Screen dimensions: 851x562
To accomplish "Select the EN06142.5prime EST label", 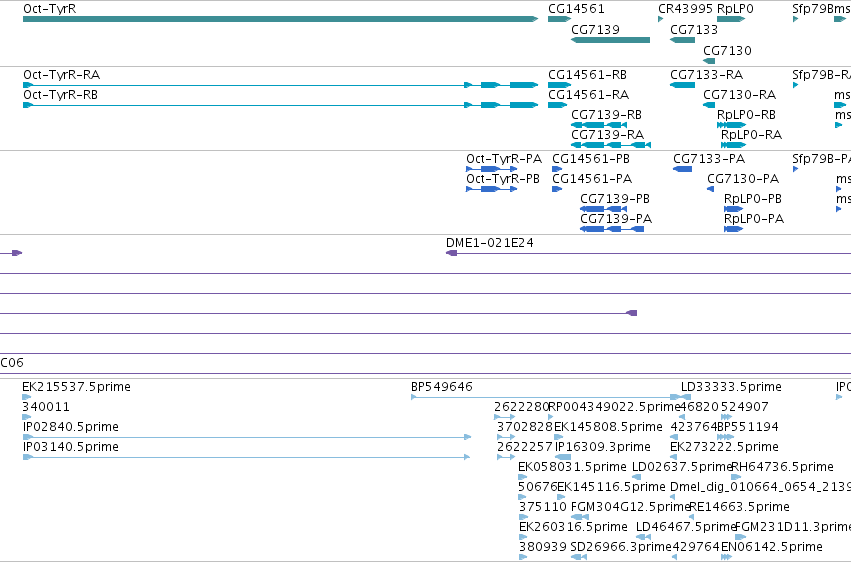I will pyautogui.click(x=772, y=547).
